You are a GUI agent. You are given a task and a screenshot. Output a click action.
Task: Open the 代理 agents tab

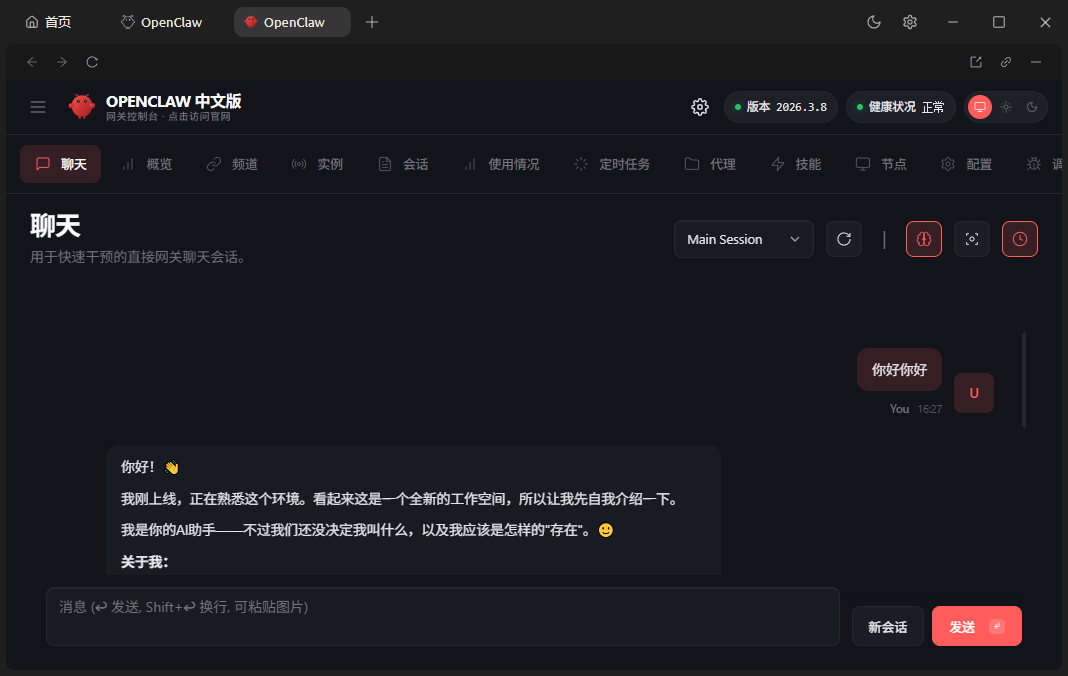point(710,164)
